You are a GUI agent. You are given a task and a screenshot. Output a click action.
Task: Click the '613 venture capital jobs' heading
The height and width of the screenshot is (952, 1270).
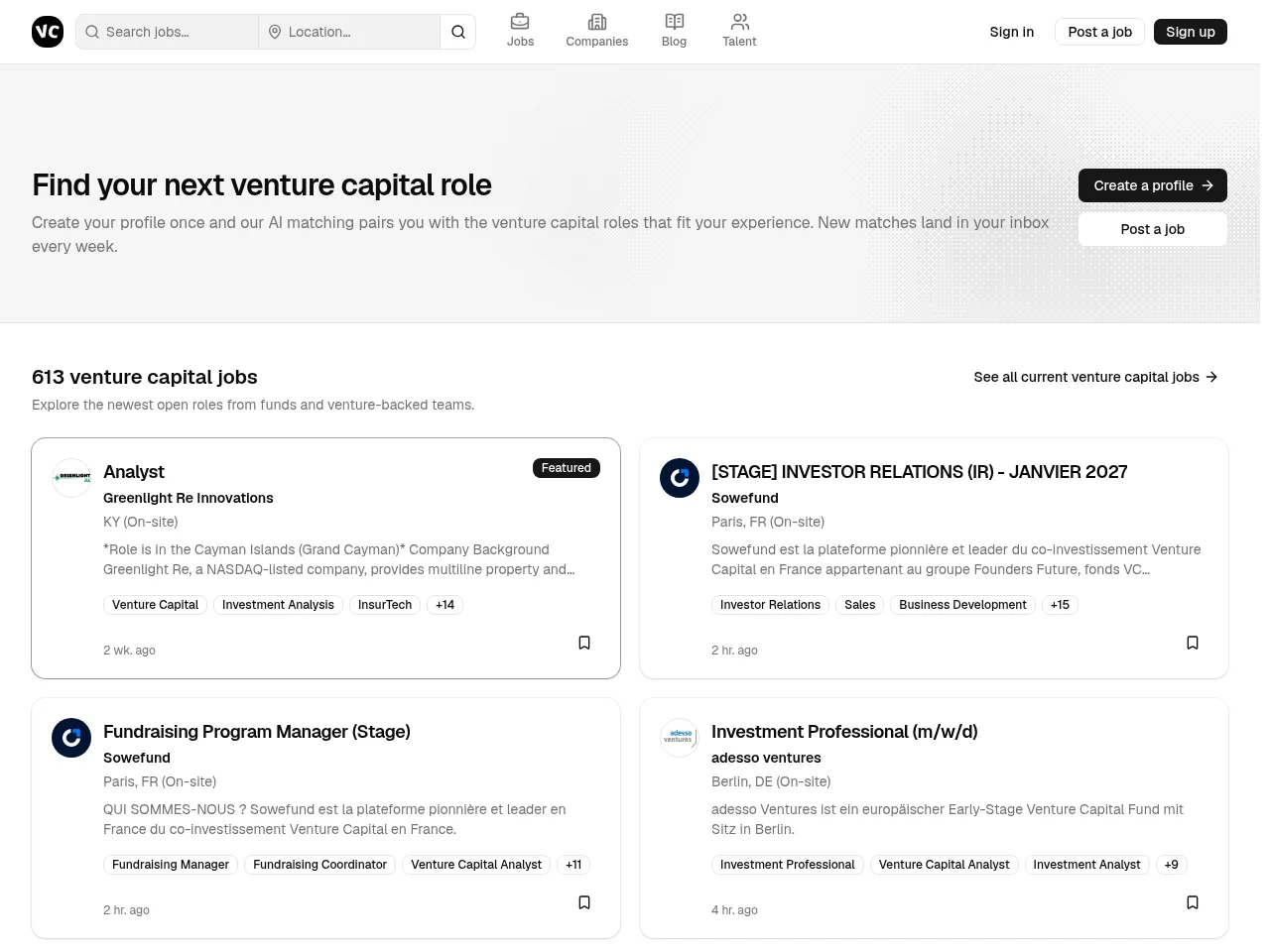(145, 377)
